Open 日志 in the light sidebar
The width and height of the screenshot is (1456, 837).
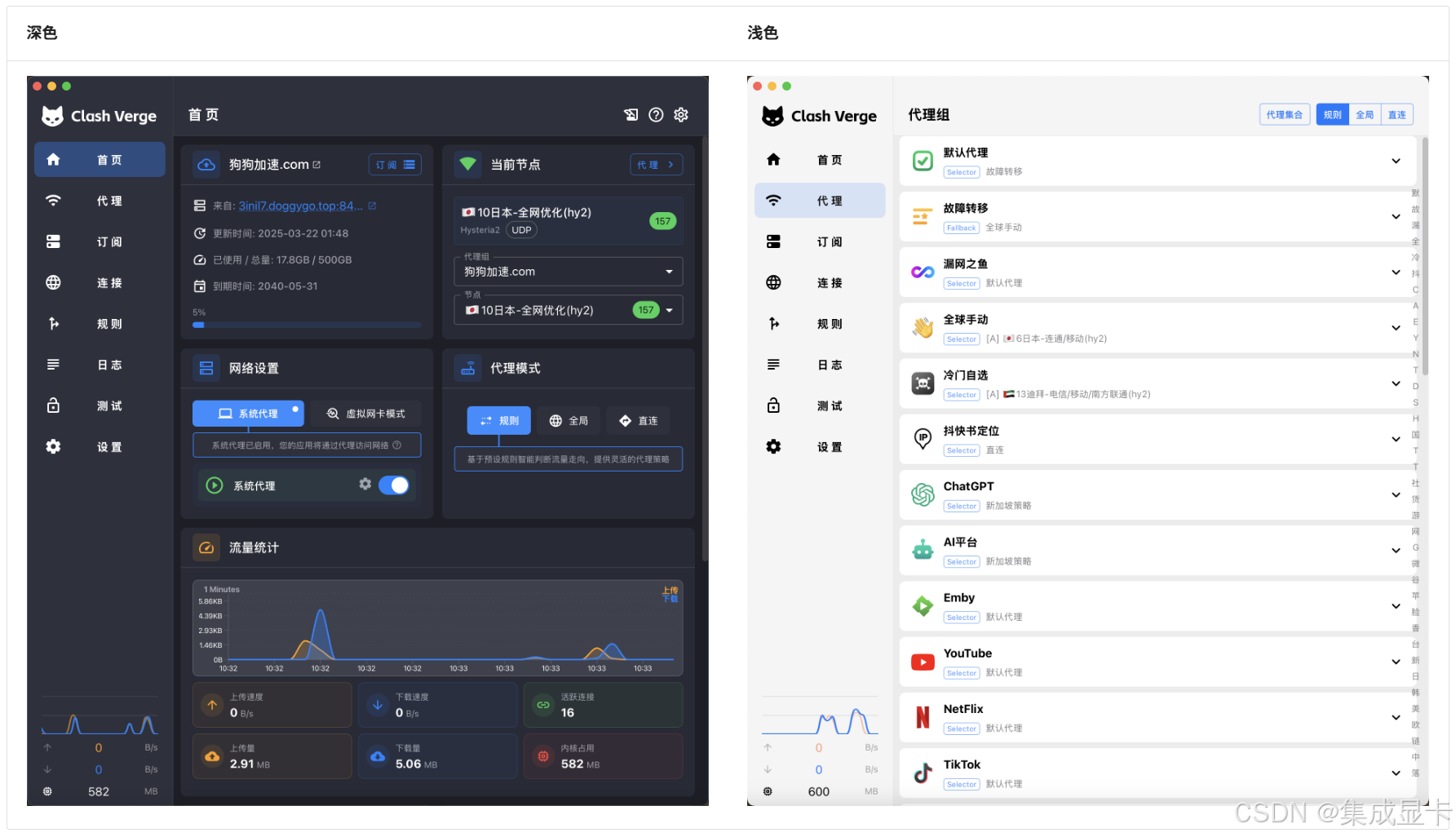tap(820, 365)
